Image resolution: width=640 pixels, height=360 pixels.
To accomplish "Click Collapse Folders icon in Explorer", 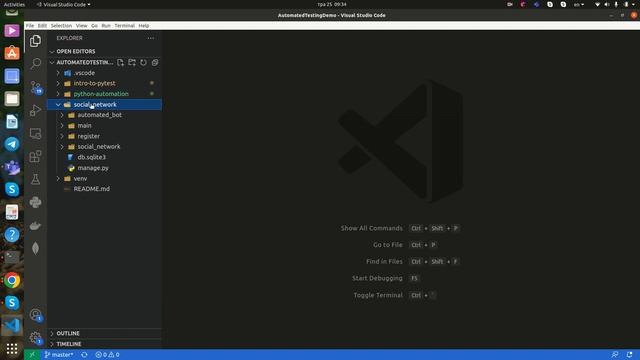I will [155, 62].
